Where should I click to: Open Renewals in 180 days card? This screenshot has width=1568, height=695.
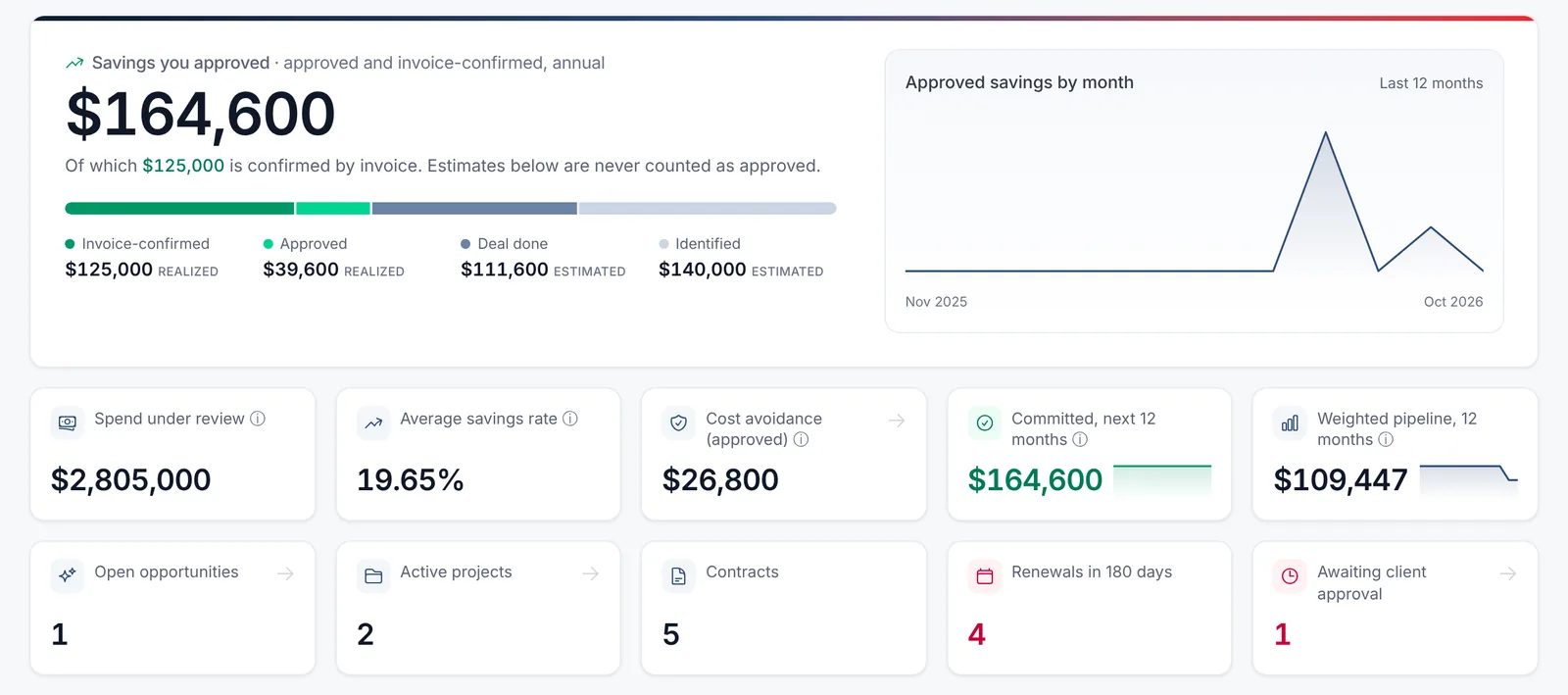pyautogui.click(x=1090, y=608)
